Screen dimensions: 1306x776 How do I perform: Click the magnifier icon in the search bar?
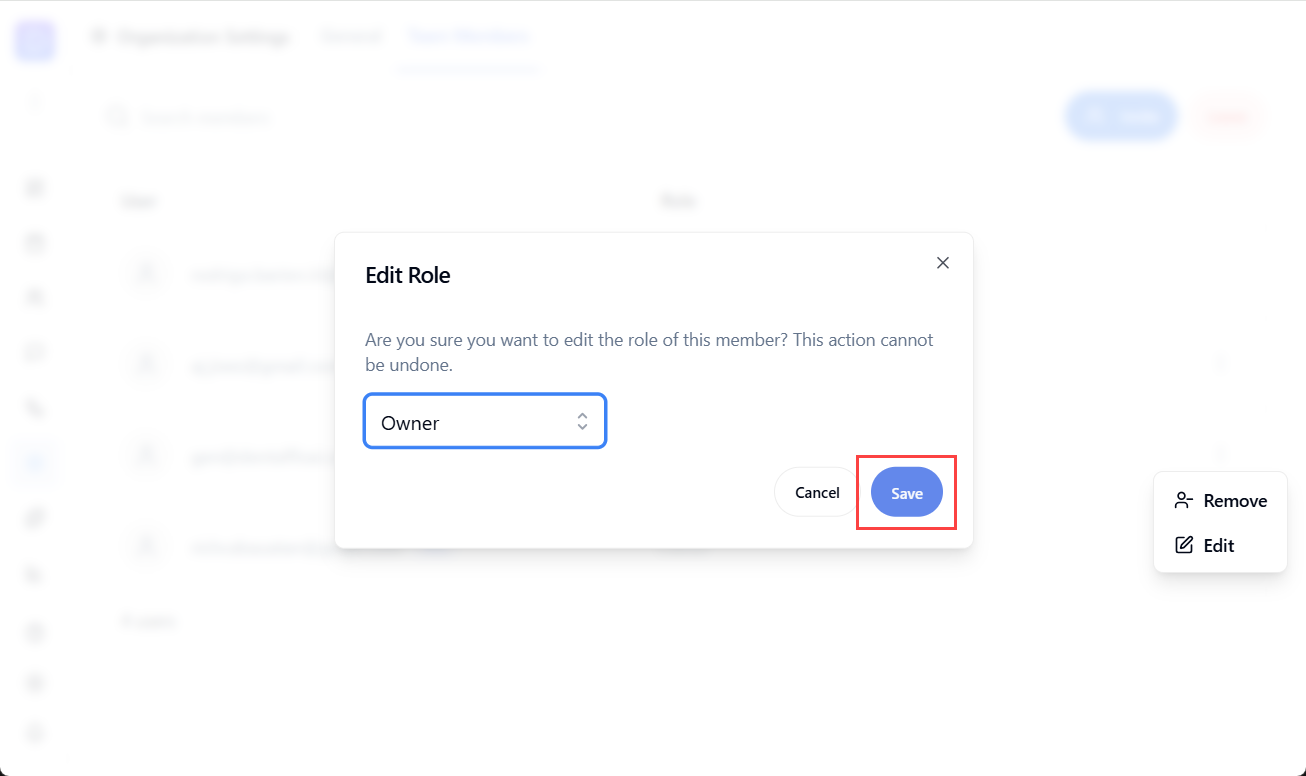[117, 116]
